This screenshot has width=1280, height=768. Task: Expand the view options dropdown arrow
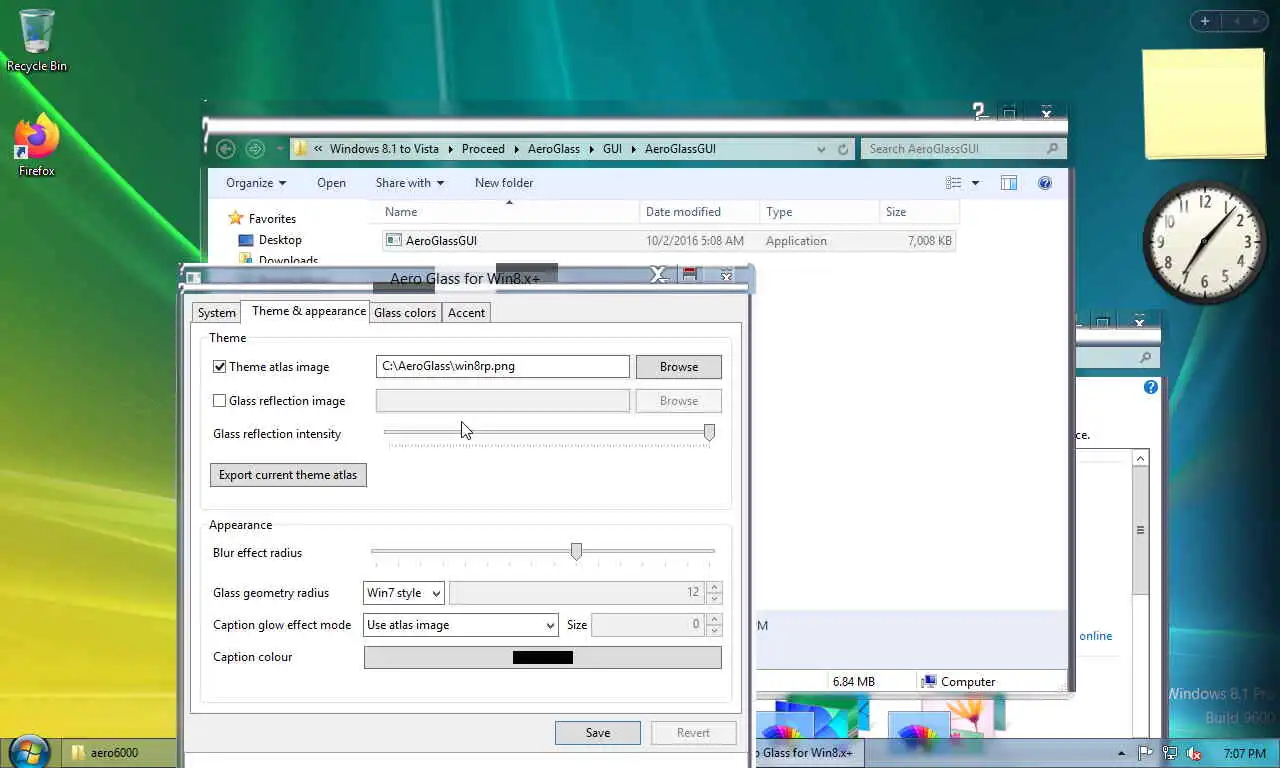pyautogui.click(x=975, y=183)
